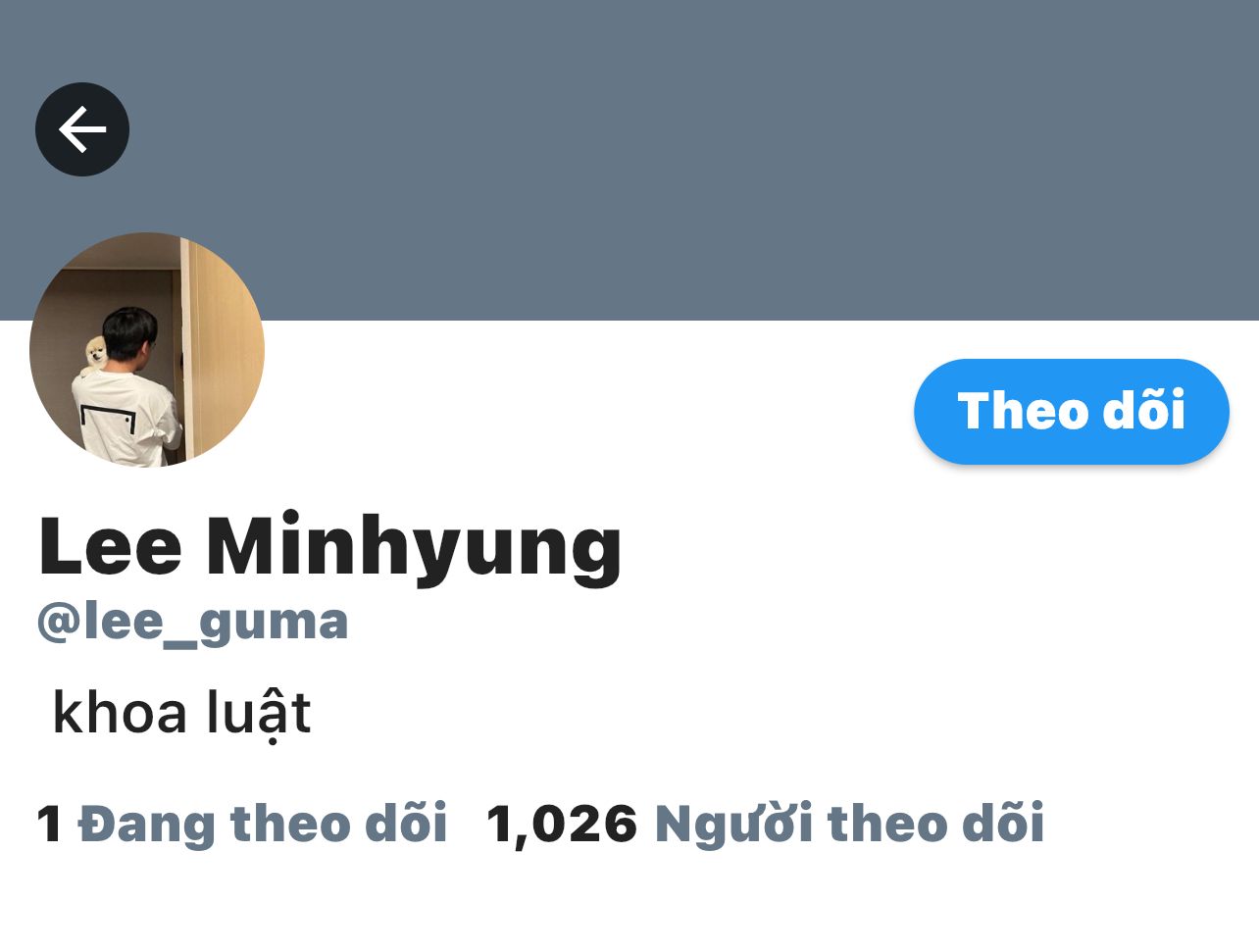Image resolution: width=1259 pixels, height=952 pixels.
Task: Follow the account with Theo dõi
Action: [1071, 412]
